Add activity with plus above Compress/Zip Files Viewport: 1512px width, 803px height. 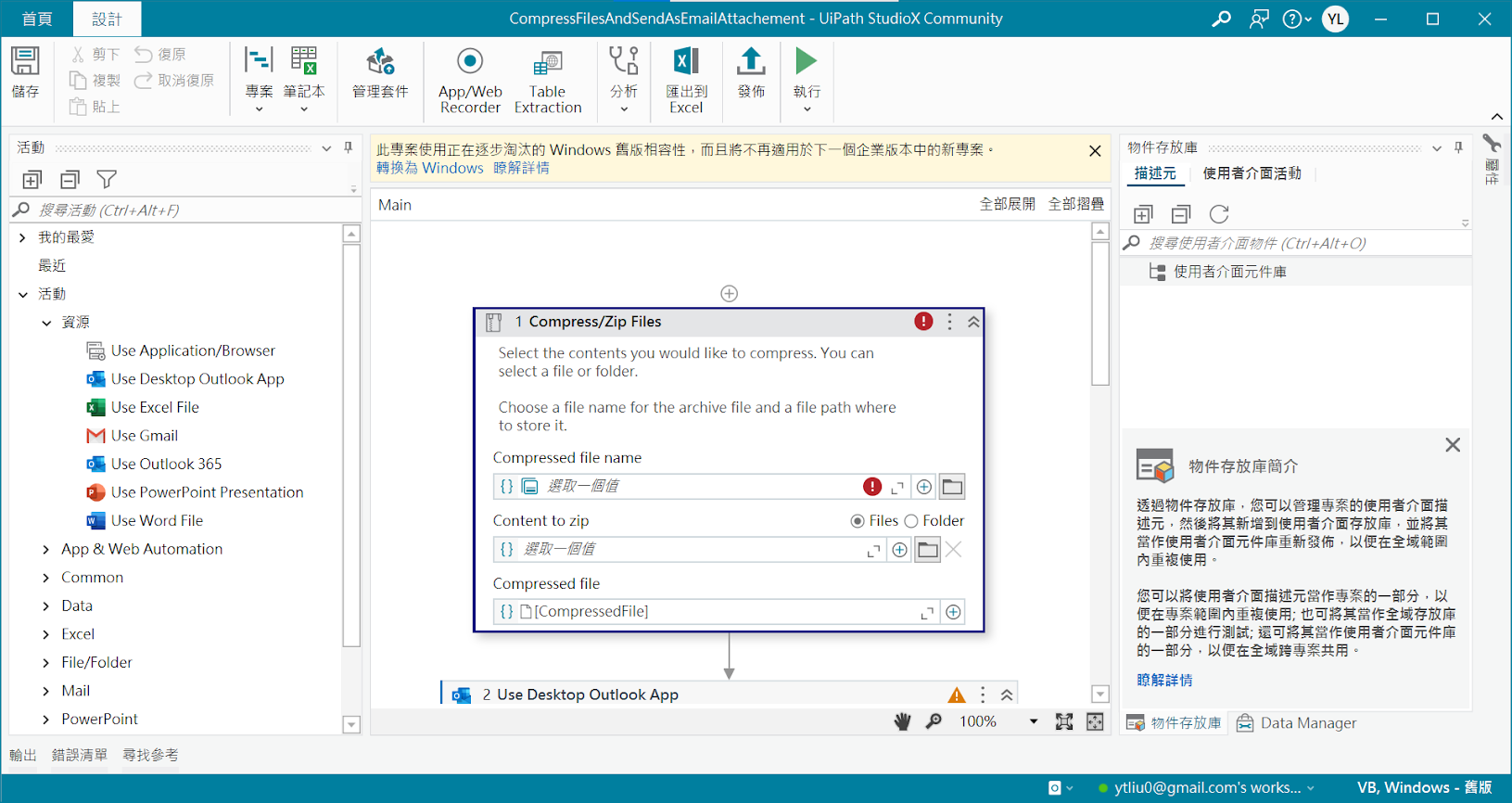click(730, 294)
